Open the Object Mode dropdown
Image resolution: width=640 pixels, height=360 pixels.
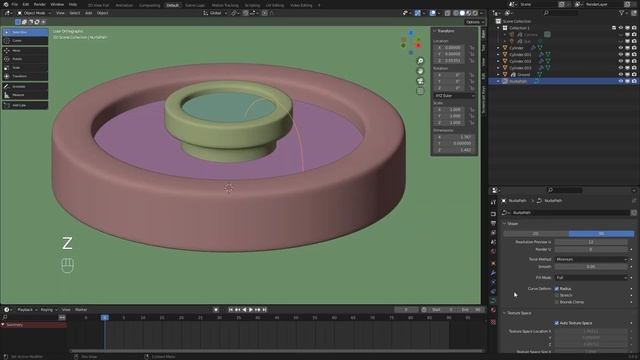[x=34, y=13]
